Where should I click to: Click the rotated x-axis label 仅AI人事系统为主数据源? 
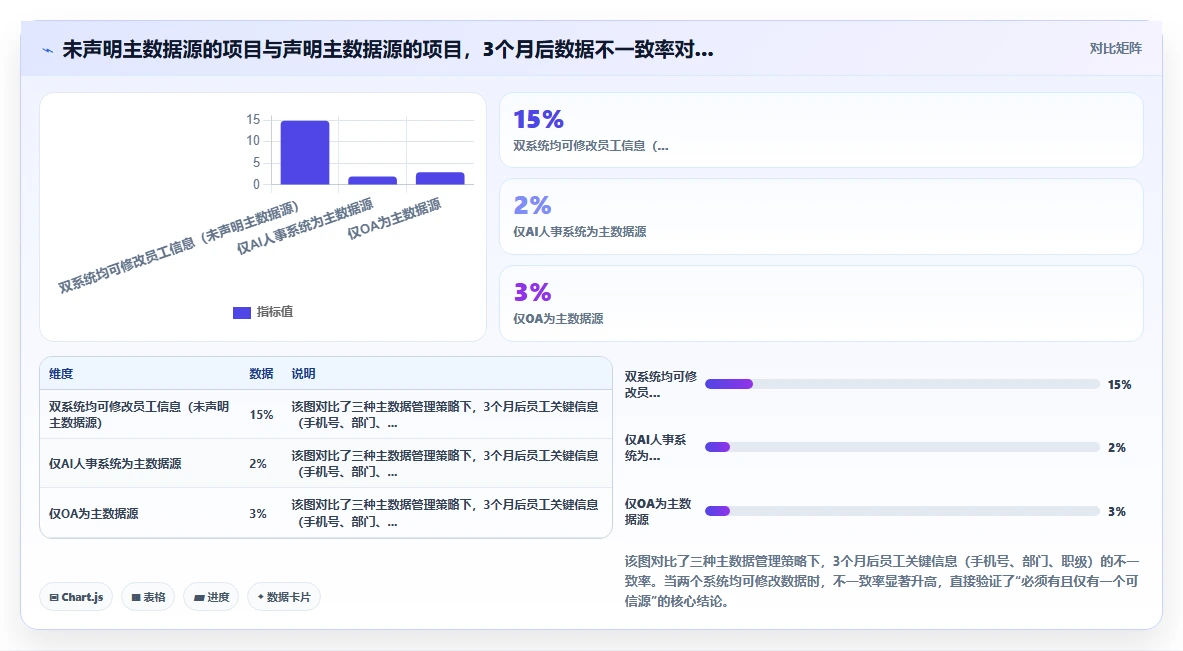coord(305,226)
